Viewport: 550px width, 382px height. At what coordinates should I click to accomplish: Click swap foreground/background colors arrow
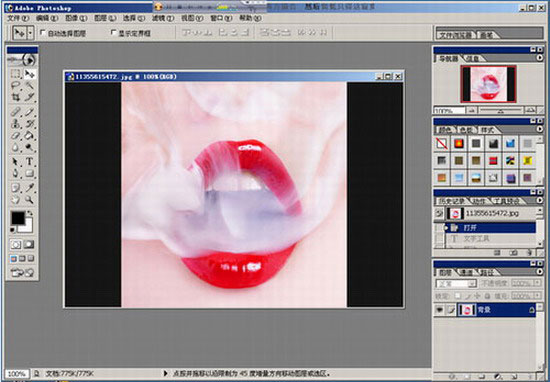point(31,213)
